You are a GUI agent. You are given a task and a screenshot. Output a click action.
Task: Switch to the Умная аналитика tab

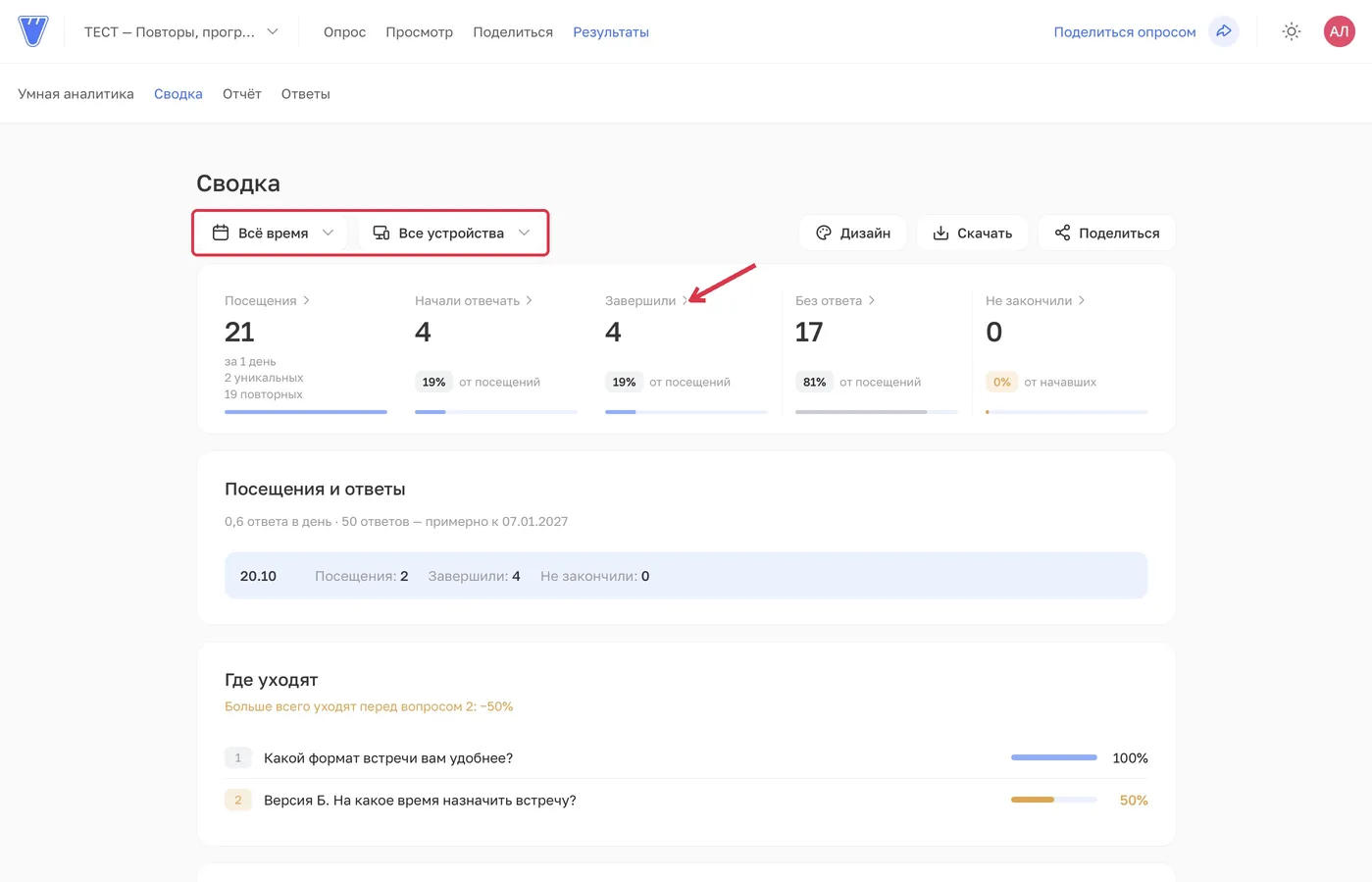[x=76, y=94]
